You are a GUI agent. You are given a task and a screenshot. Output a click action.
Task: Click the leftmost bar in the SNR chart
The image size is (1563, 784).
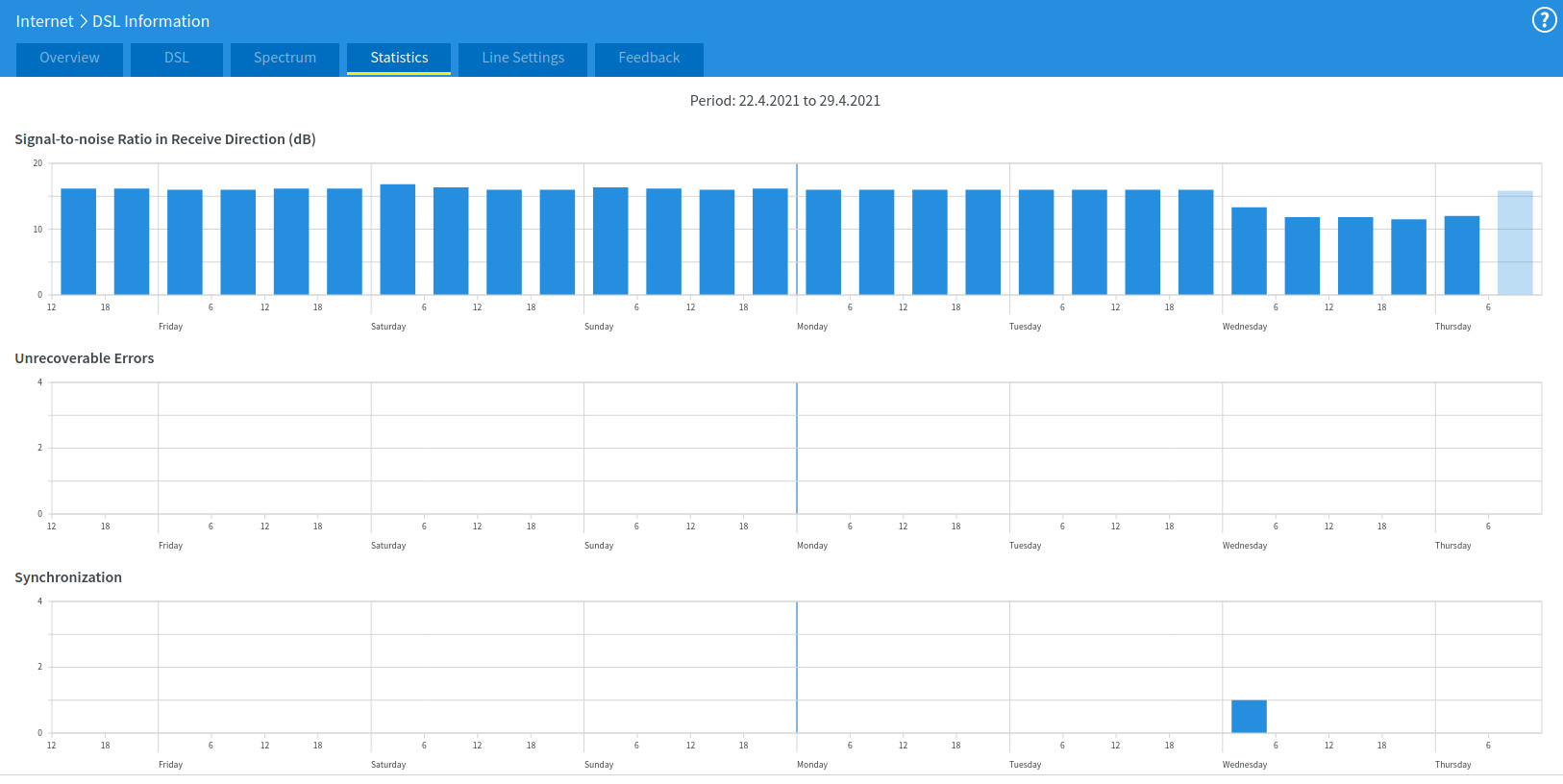coord(78,242)
